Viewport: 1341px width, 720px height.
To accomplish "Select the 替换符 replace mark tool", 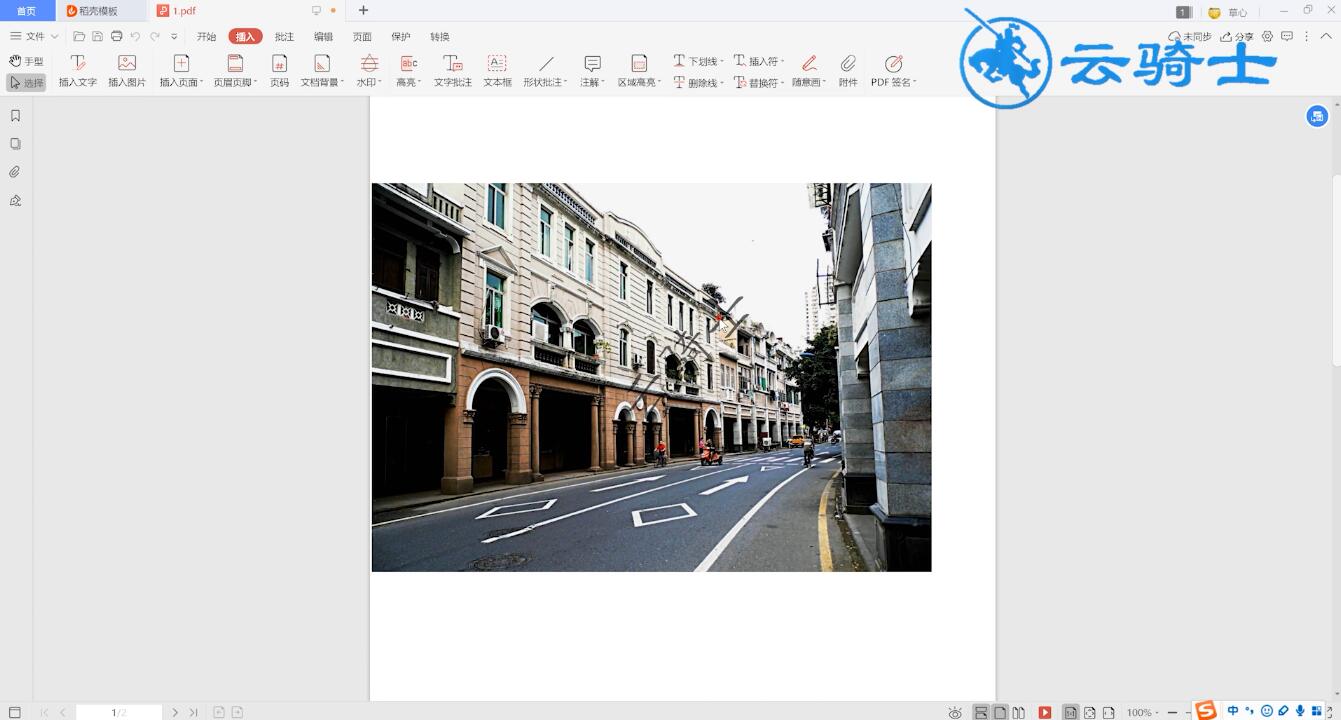I will point(758,83).
